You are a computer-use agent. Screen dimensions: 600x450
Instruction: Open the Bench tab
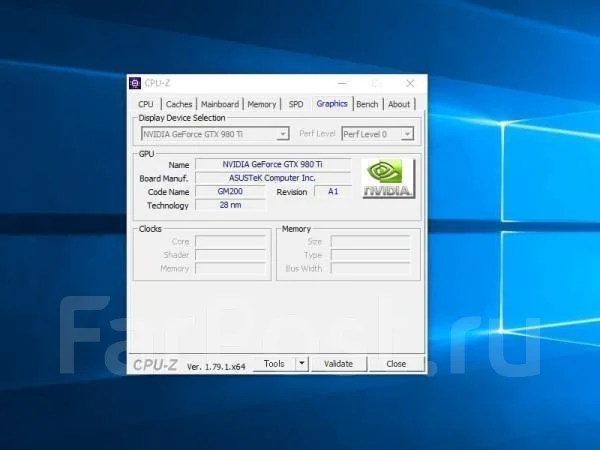(x=367, y=104)
